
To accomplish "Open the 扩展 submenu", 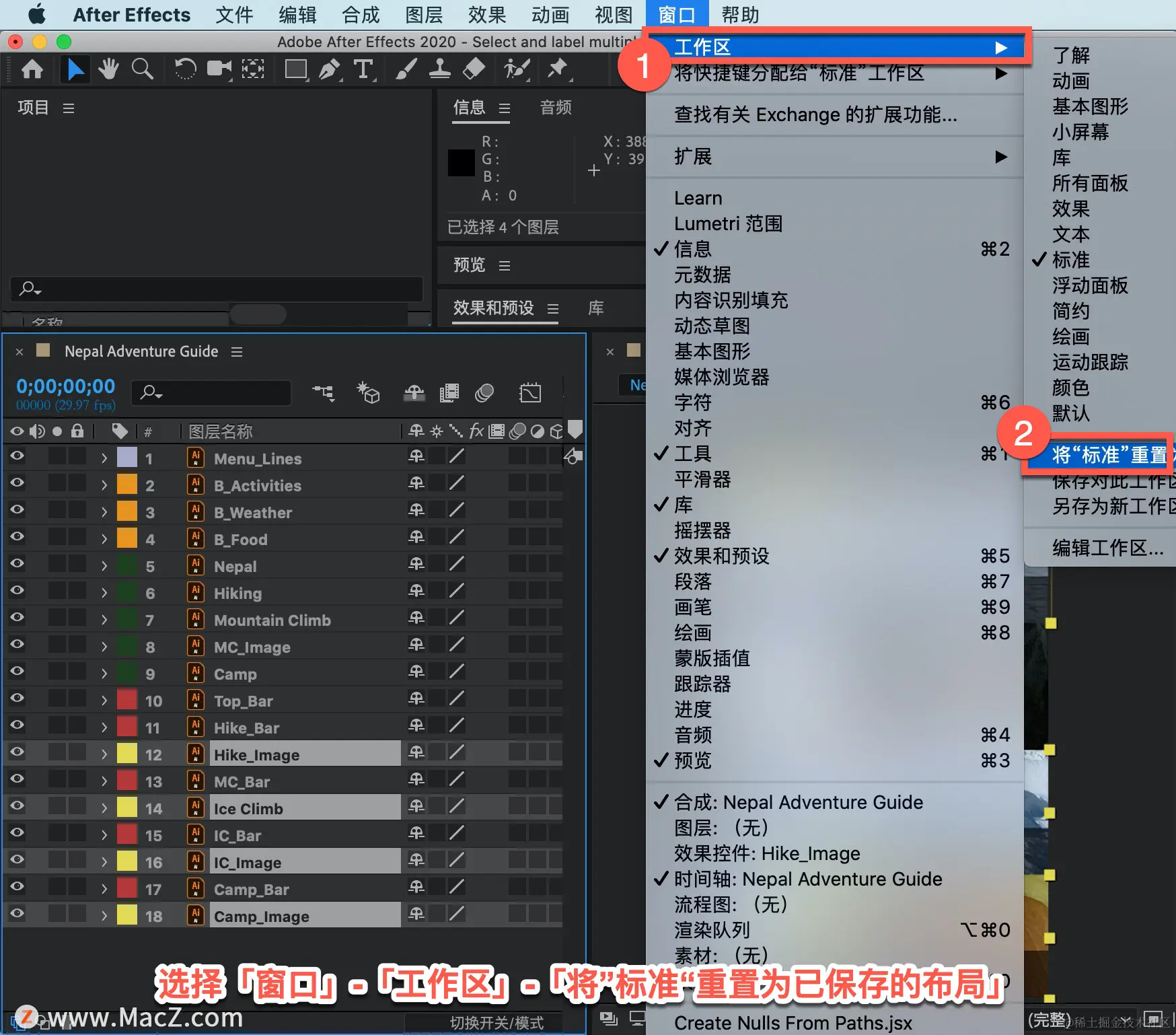I will pos(834,157).
